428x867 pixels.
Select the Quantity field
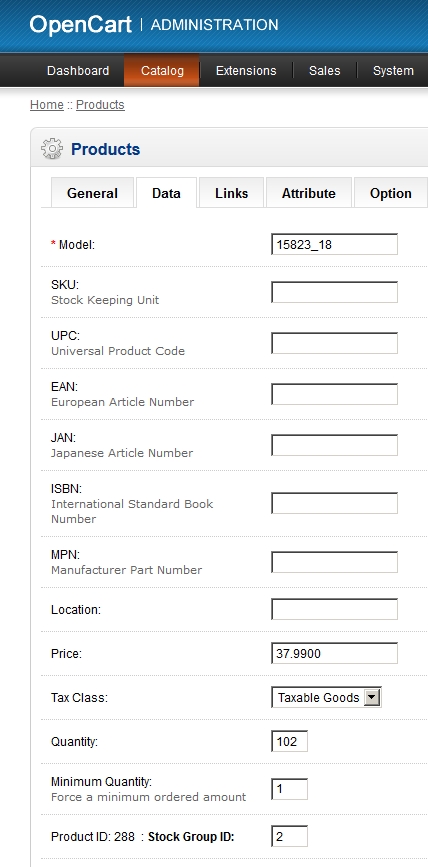click(289, 742)
